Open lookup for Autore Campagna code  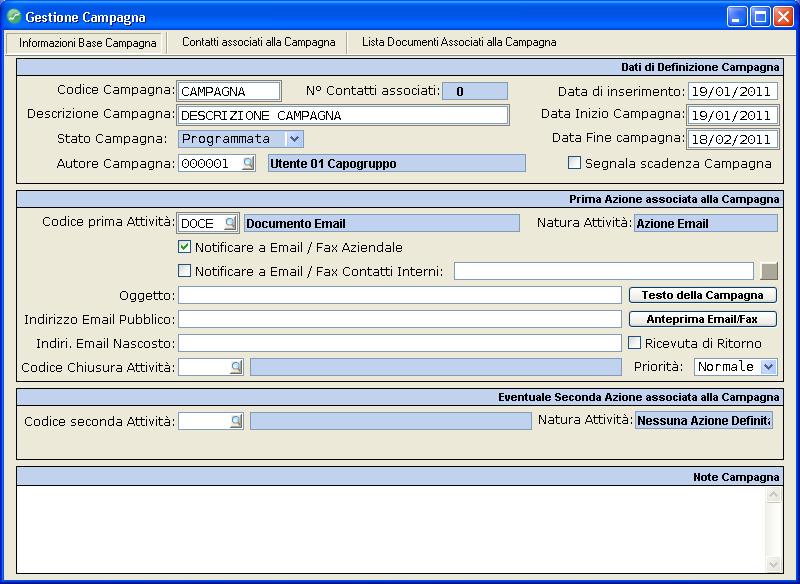[x=248, y=163]
